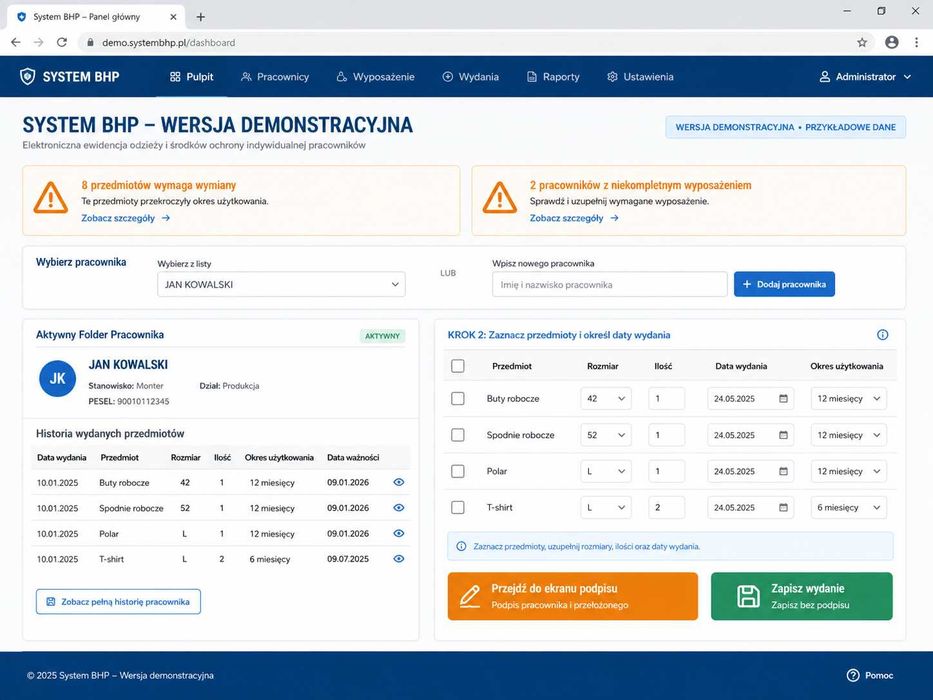The image size is (933, 700).
Task: Click the Dodaj pracownika button
Action: coord(784,285)
